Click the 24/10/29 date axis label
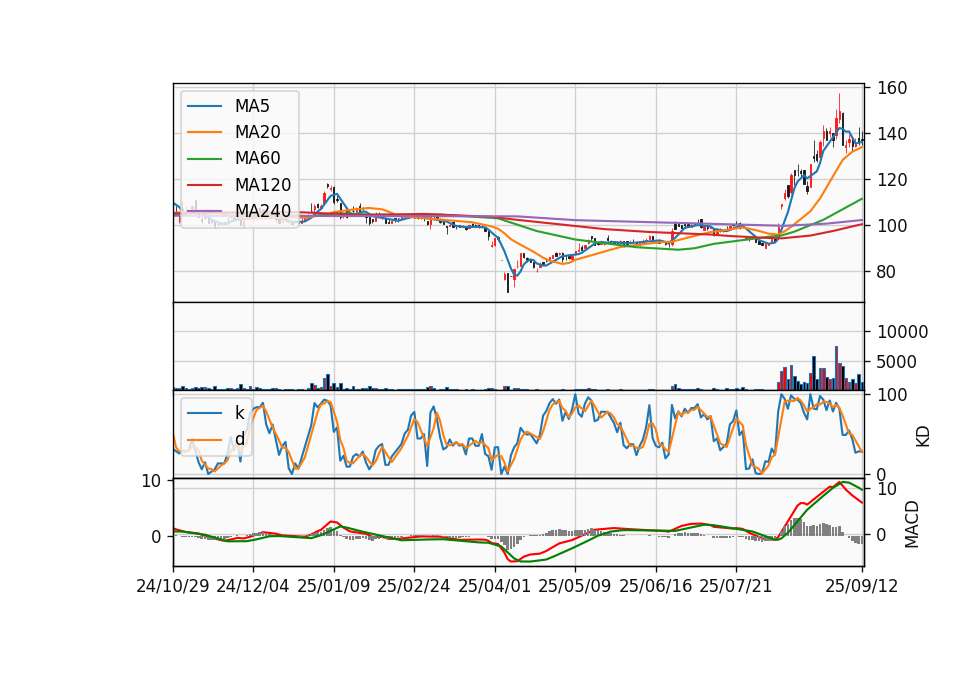The image size is (960, 690). coord(173,586)
